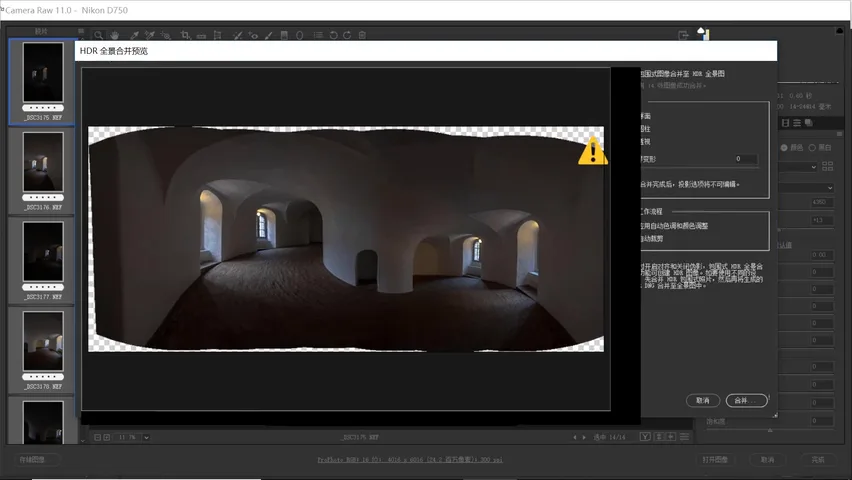This screenshot has height=480, width=852.
Task: Select the Color Sampler tool
Action: coord(150,35)
